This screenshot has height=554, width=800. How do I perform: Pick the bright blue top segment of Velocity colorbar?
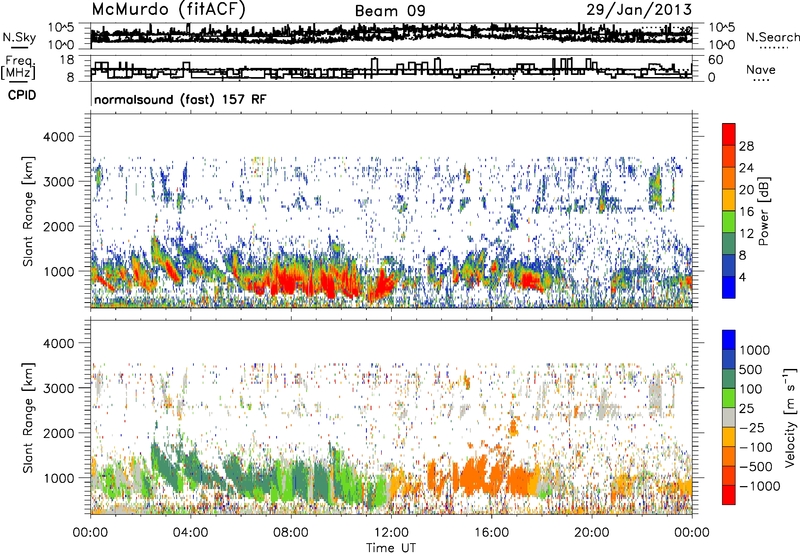729,340
